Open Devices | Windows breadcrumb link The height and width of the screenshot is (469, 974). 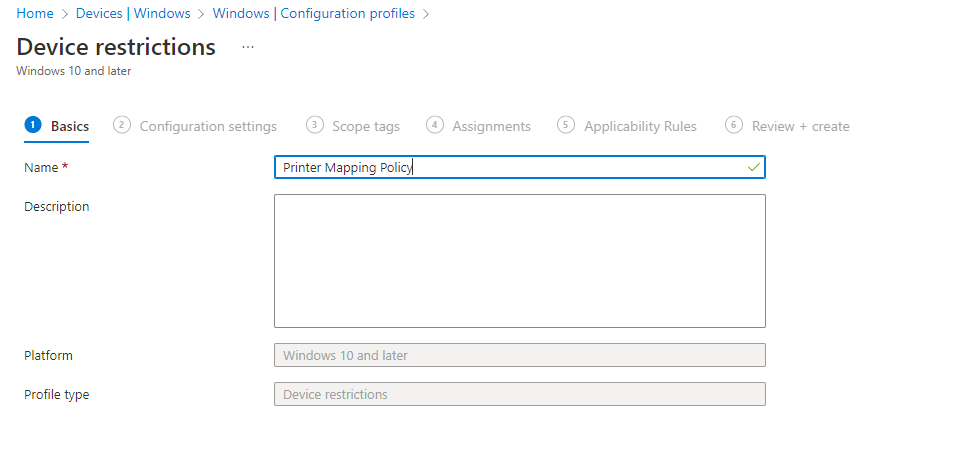click(x=133, y=13)
